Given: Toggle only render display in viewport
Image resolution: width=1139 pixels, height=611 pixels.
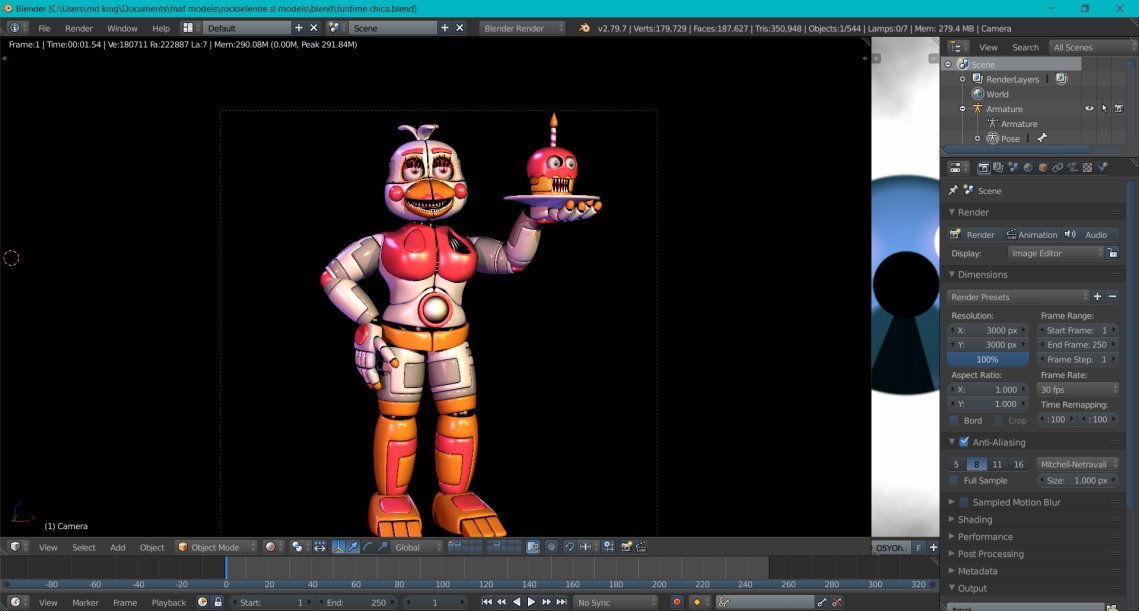Looking at the screenshot, I should point(532,547).
